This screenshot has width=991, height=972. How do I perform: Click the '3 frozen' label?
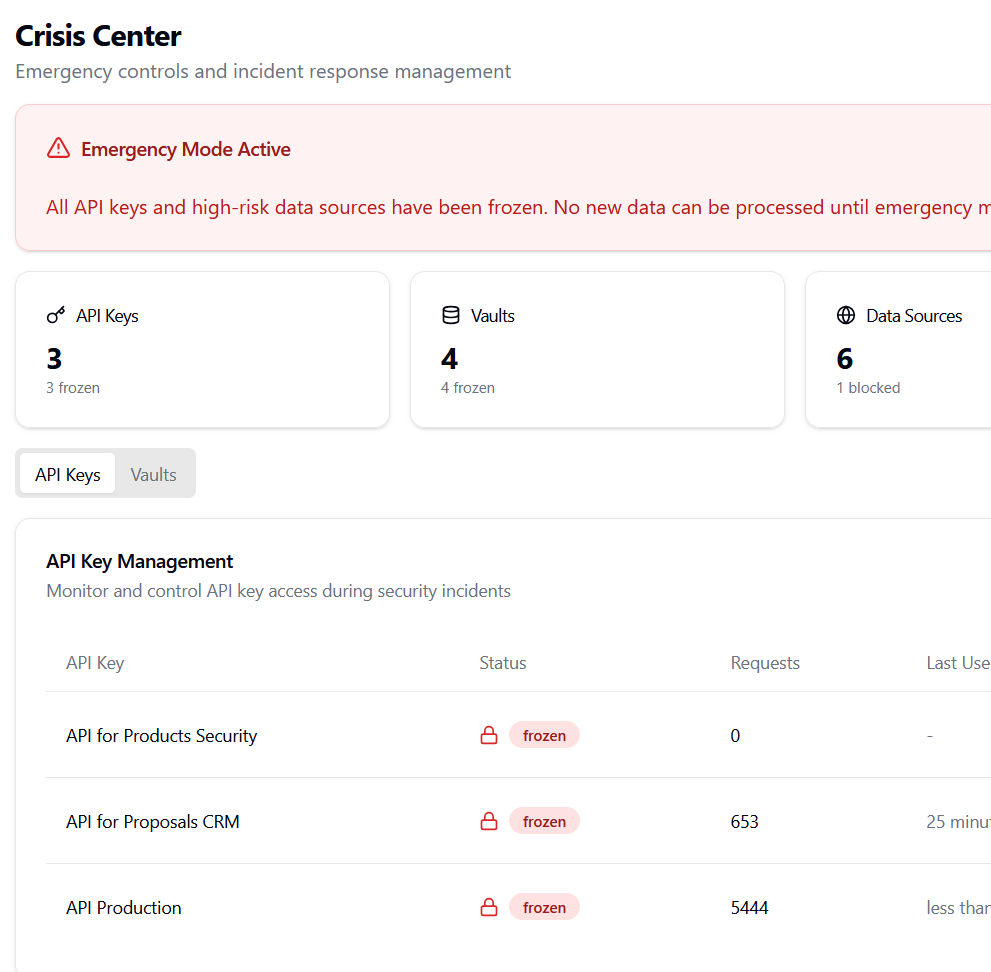(x=73, y=387)
